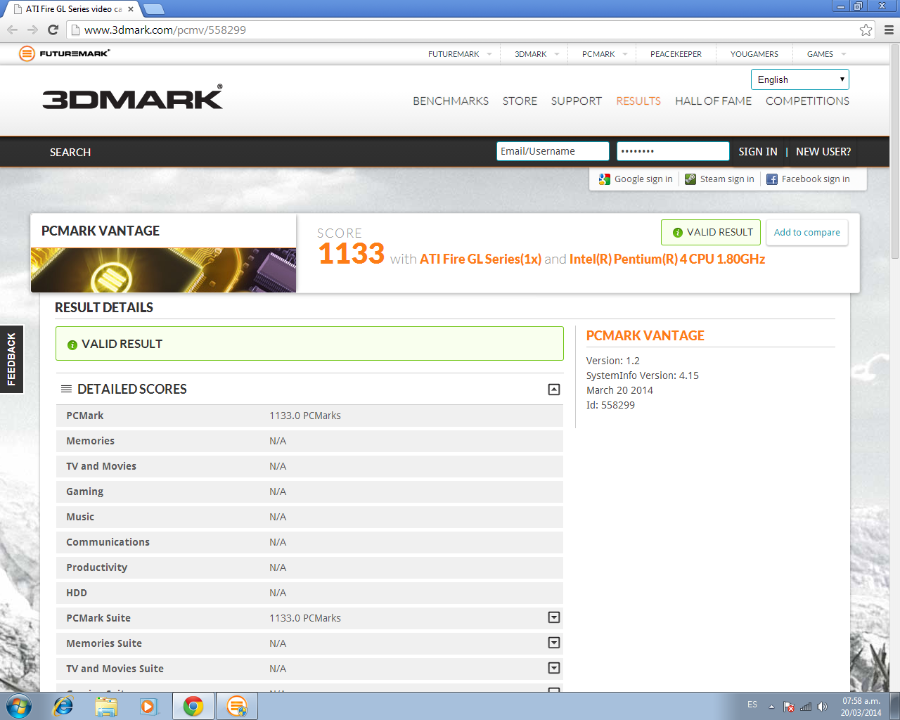Focus the password input field

coord(673,152)
